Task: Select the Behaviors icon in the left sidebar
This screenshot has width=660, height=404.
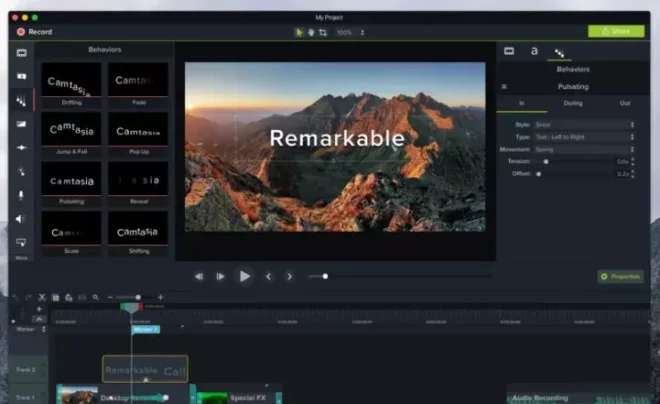Action: point(21,100)
